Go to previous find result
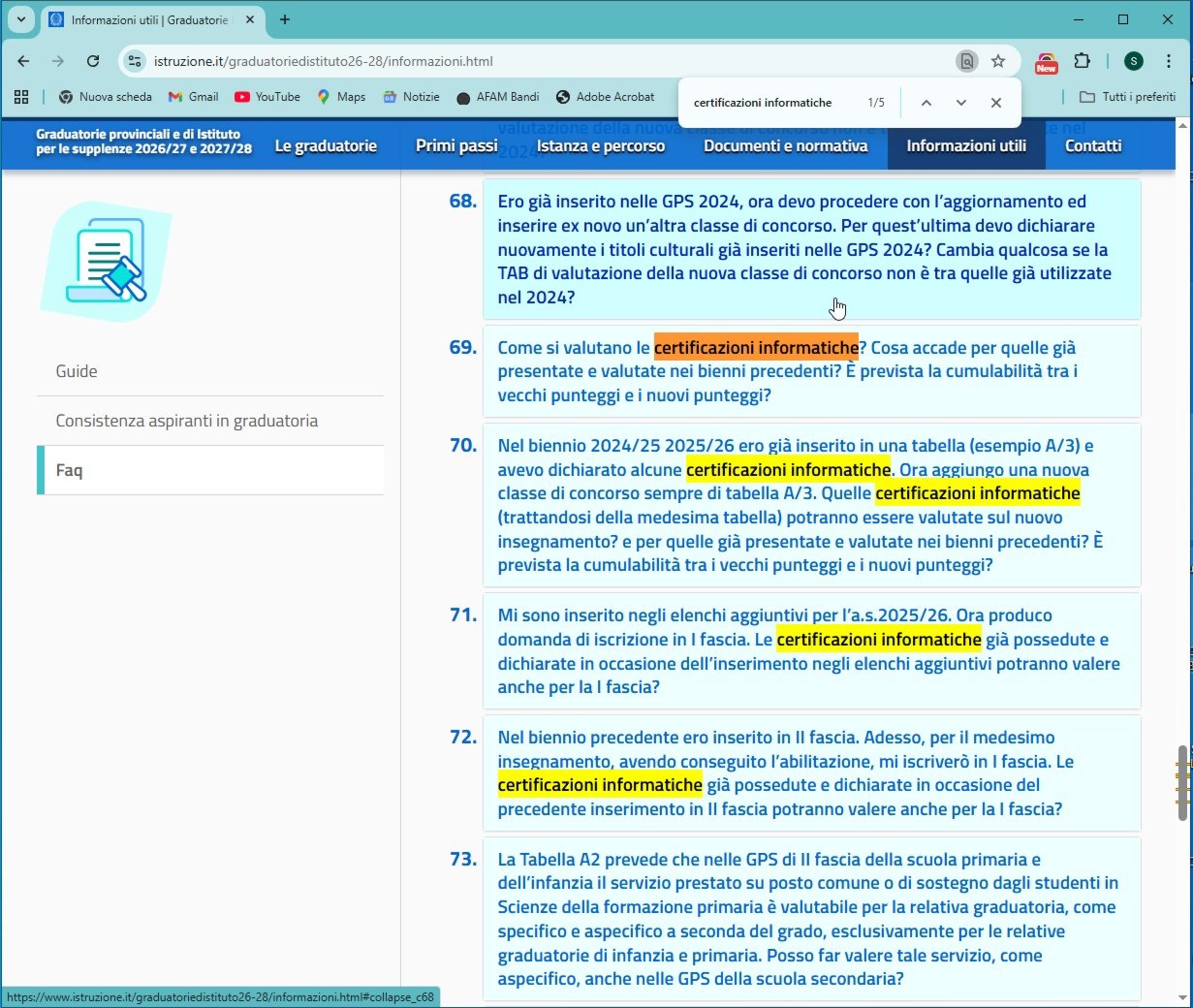1193x1008 pixels. click(926, 103)
